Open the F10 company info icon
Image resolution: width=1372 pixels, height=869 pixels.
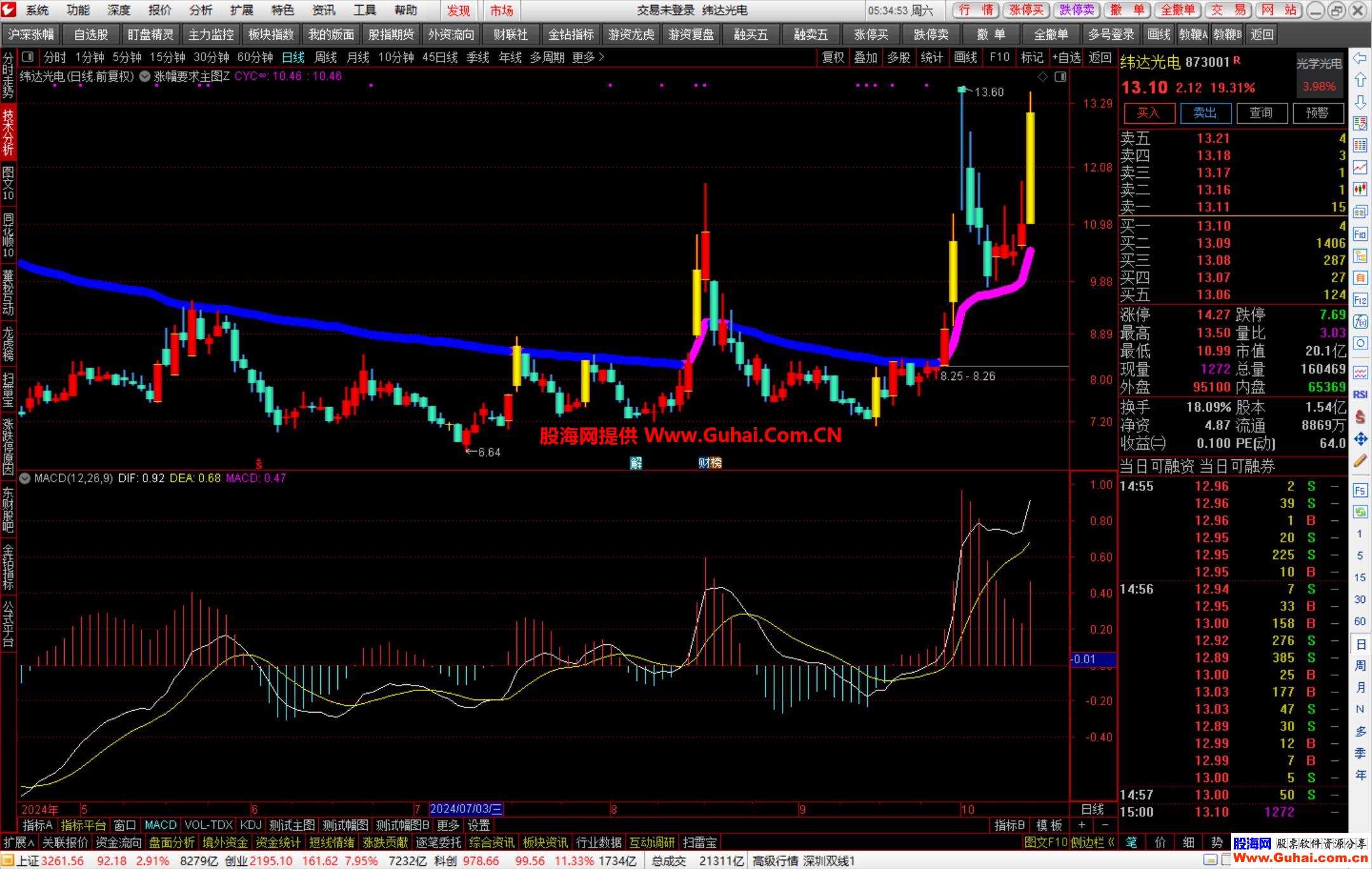(1360, 234)
